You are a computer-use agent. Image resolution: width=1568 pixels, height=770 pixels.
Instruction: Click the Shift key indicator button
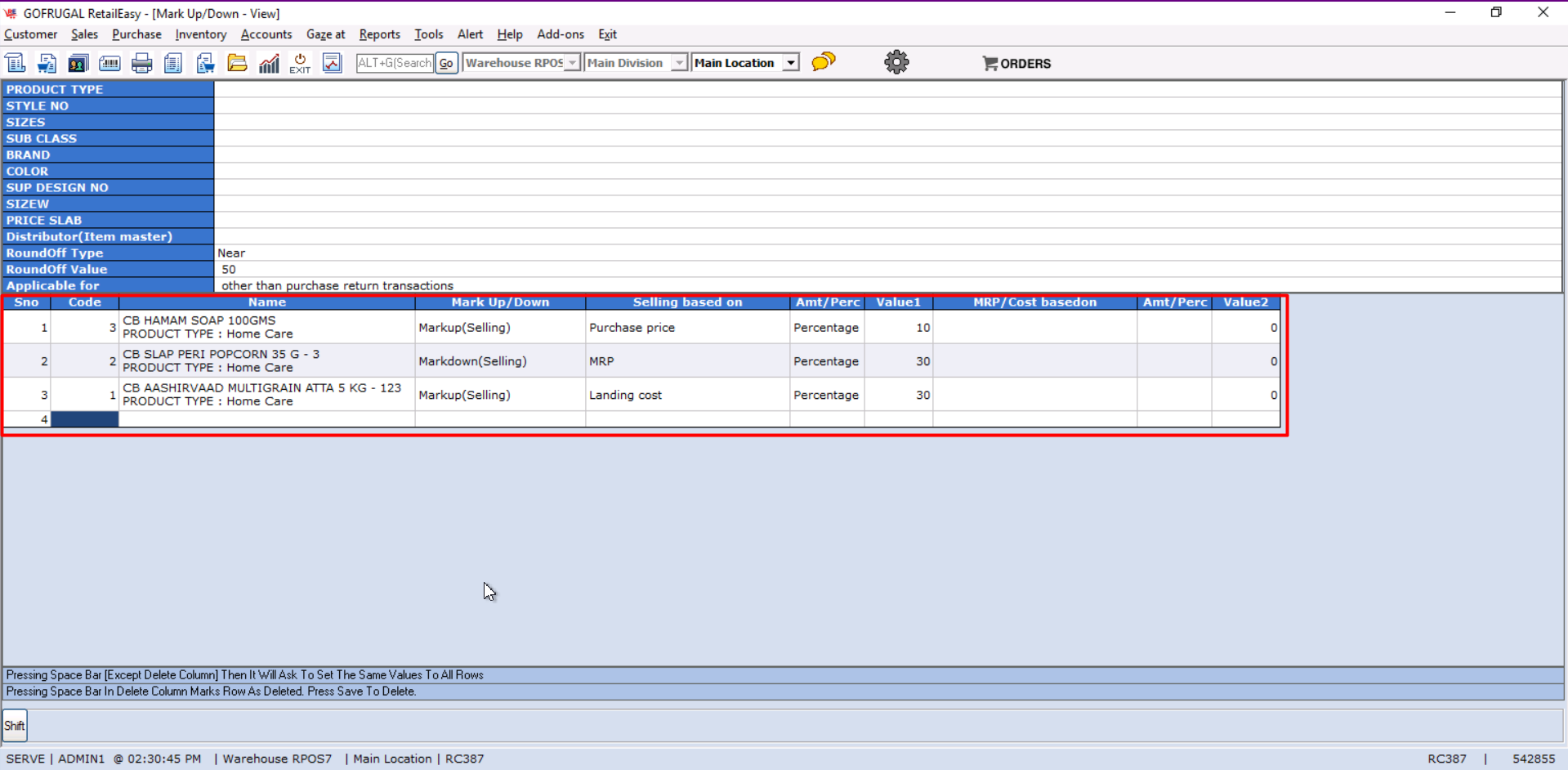tap(15, 726)
